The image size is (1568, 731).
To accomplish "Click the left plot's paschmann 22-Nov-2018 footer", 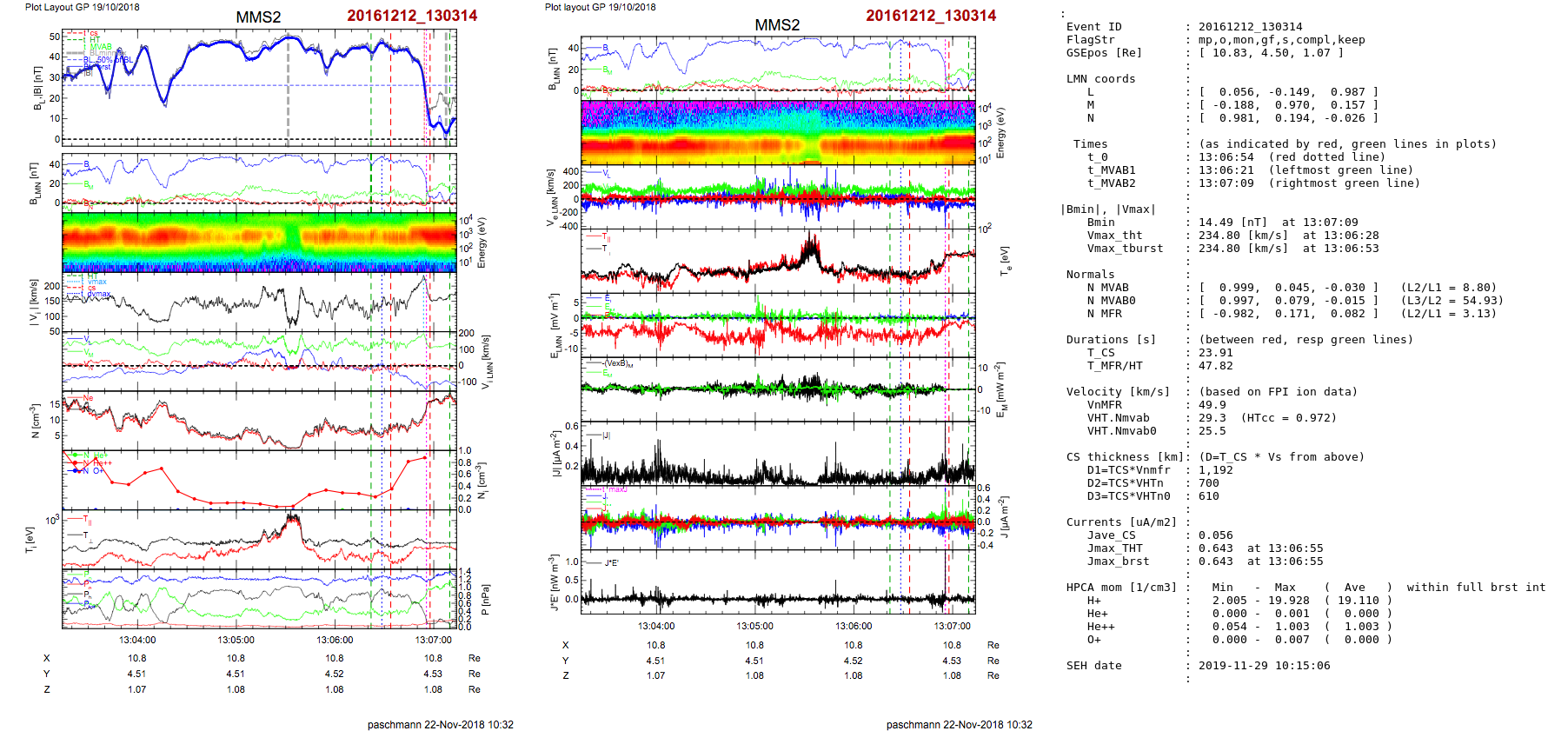I will point(440,724).
